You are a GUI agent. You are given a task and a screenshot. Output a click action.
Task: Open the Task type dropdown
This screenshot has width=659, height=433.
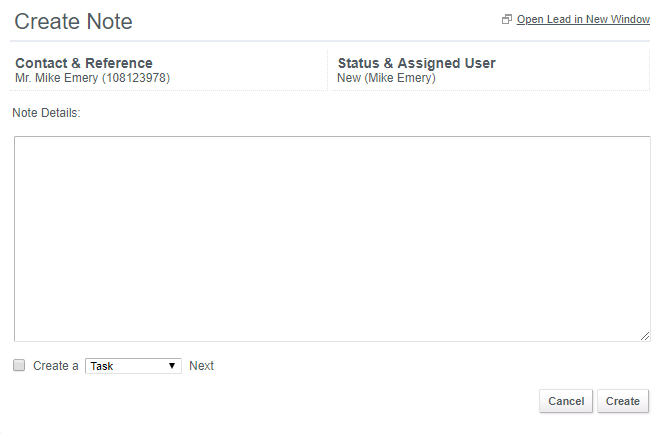coord(133,366)
